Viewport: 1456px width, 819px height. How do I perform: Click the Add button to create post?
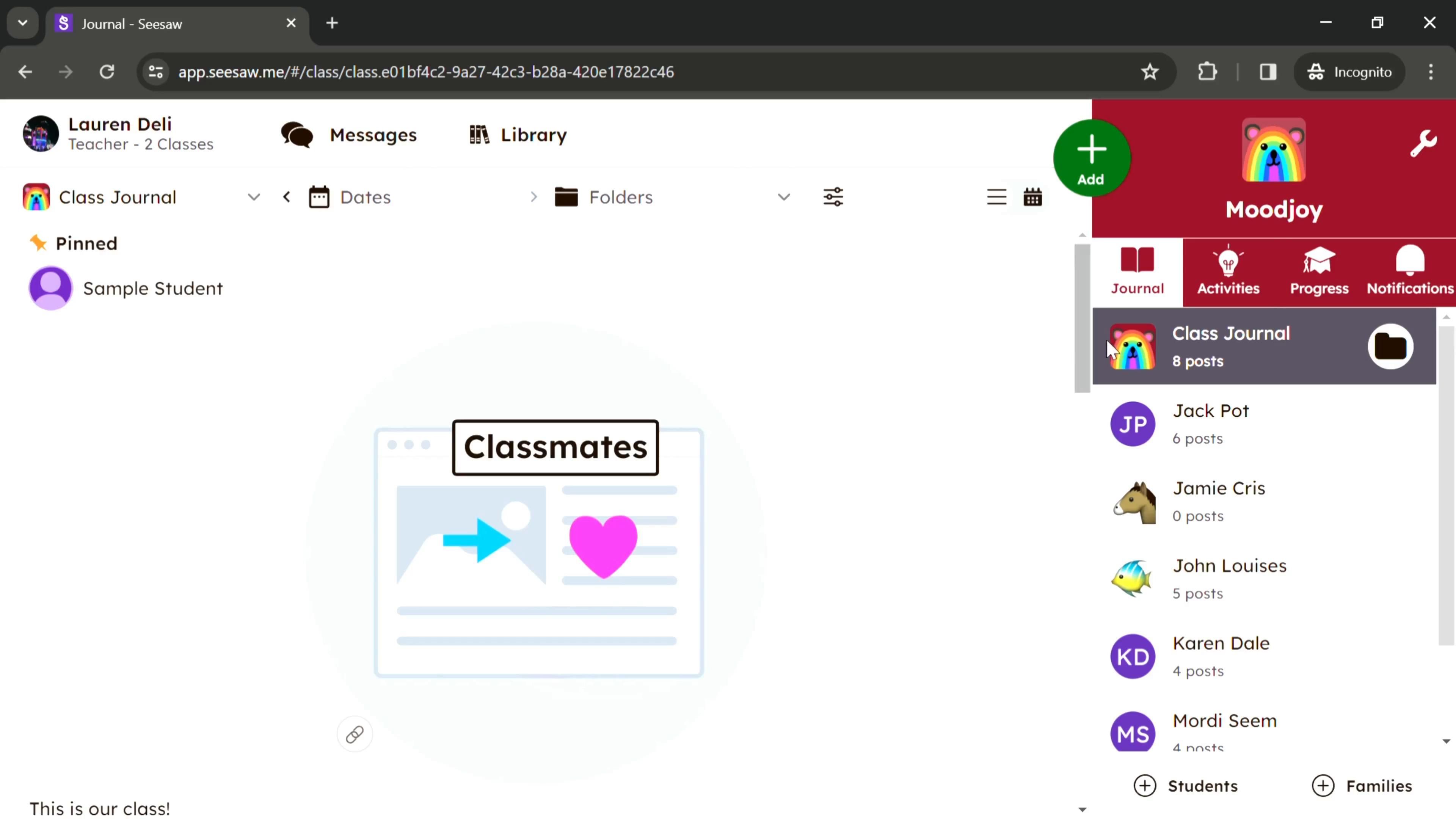[1091, 157]
